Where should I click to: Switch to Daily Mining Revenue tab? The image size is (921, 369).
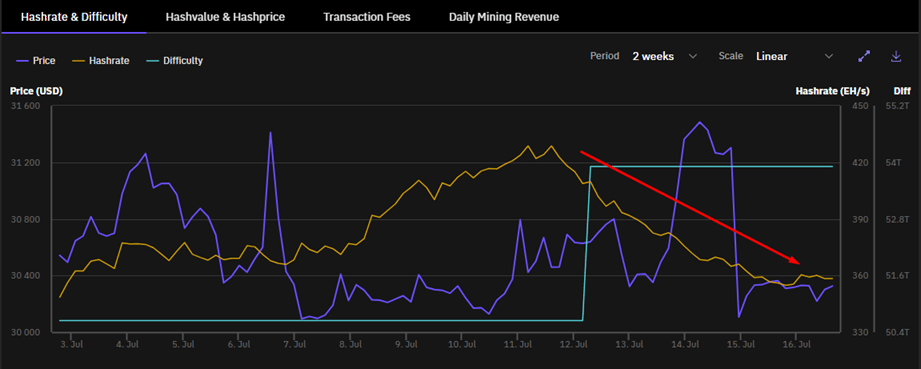pos(503,17)
